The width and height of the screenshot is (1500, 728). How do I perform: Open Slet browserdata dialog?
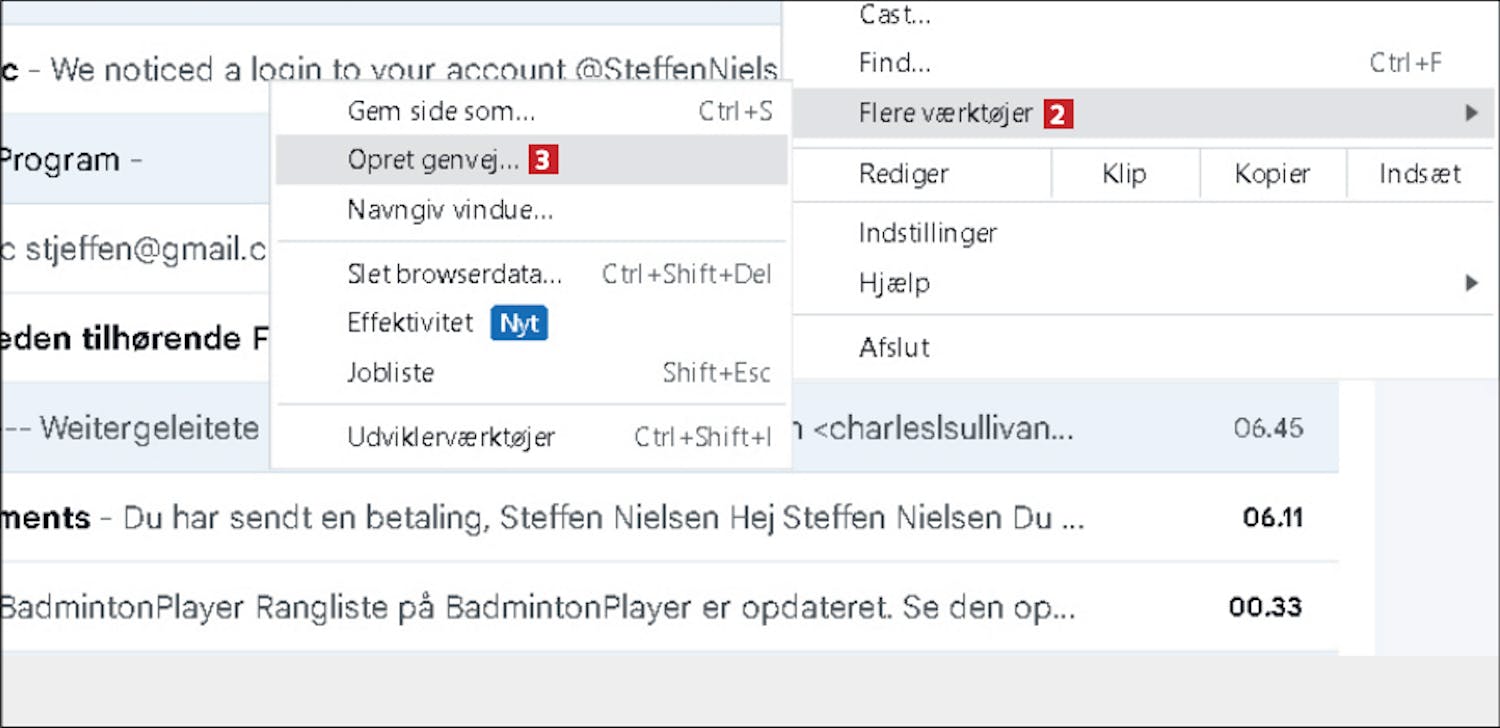(455, 274)
